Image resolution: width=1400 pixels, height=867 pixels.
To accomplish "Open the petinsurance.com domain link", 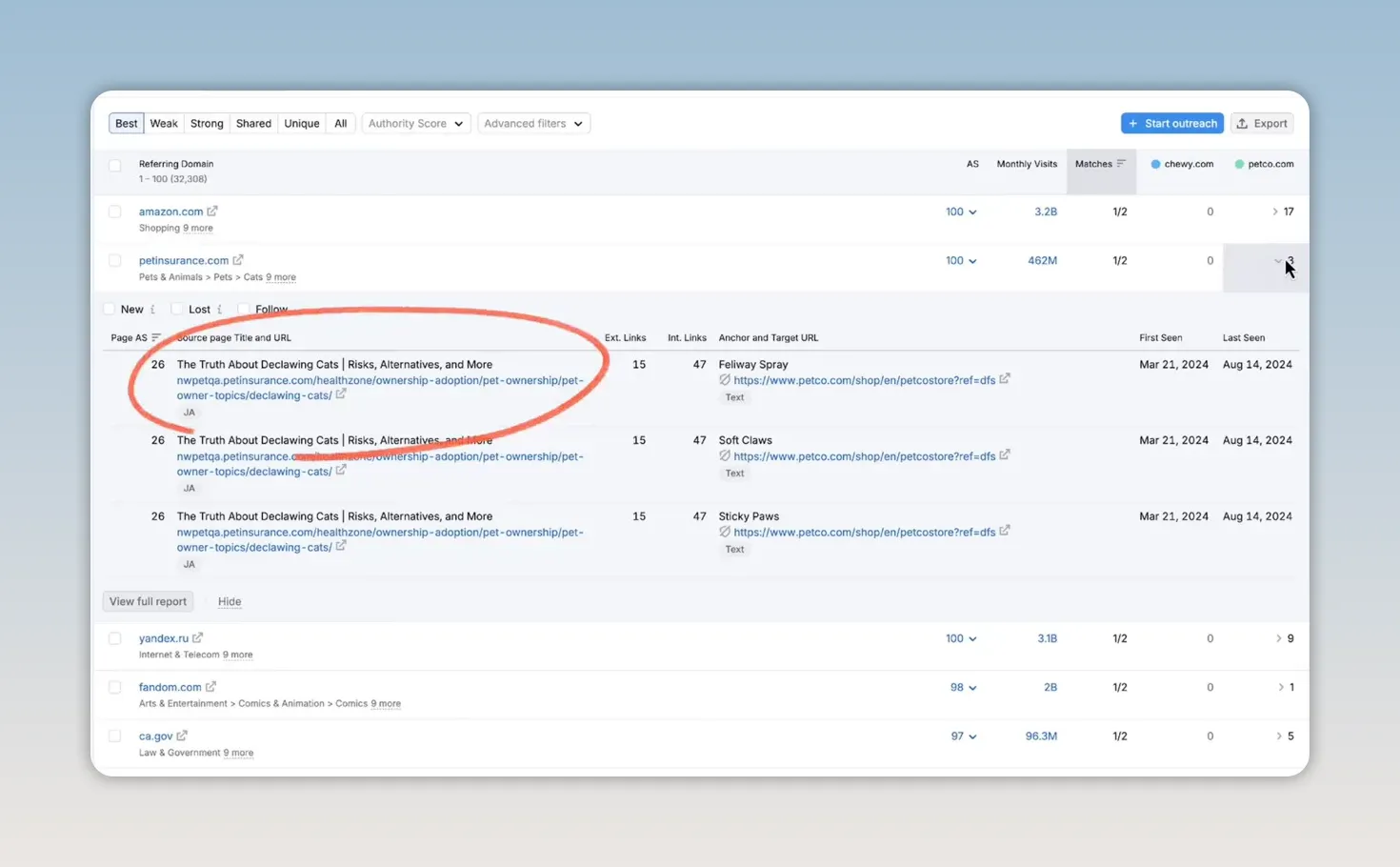I will click(184, 260).
